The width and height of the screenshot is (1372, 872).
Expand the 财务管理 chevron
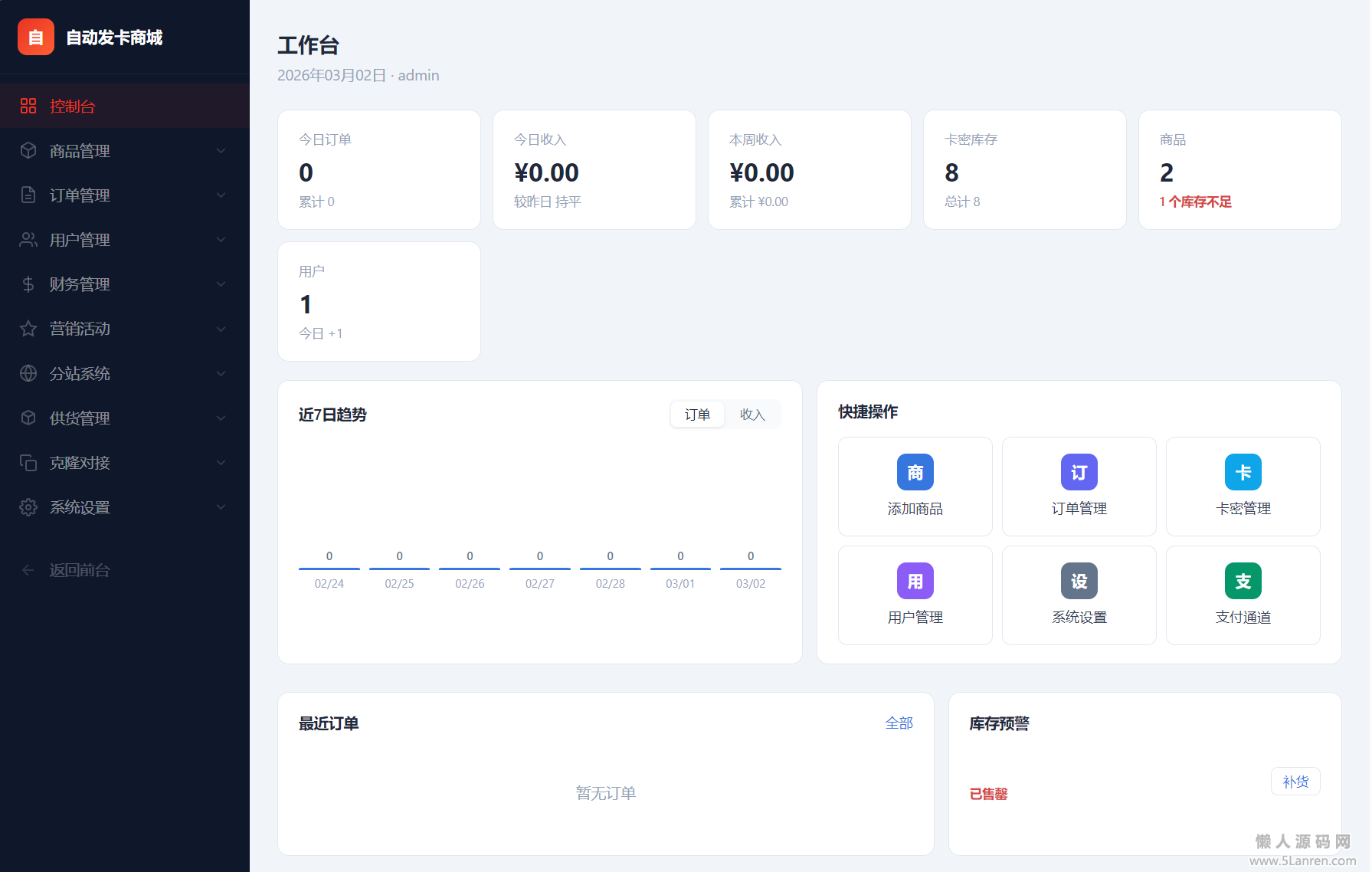click(x=221, y=284)
